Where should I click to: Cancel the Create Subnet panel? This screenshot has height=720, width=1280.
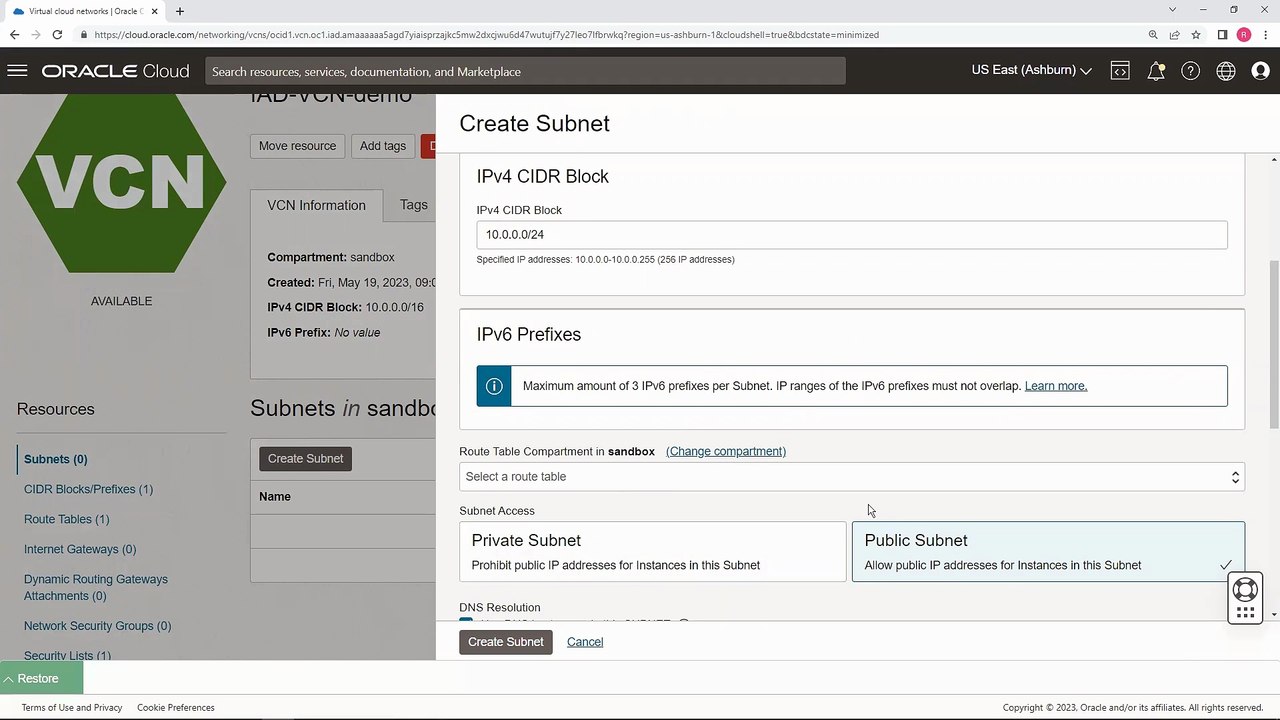coord(585,642)
